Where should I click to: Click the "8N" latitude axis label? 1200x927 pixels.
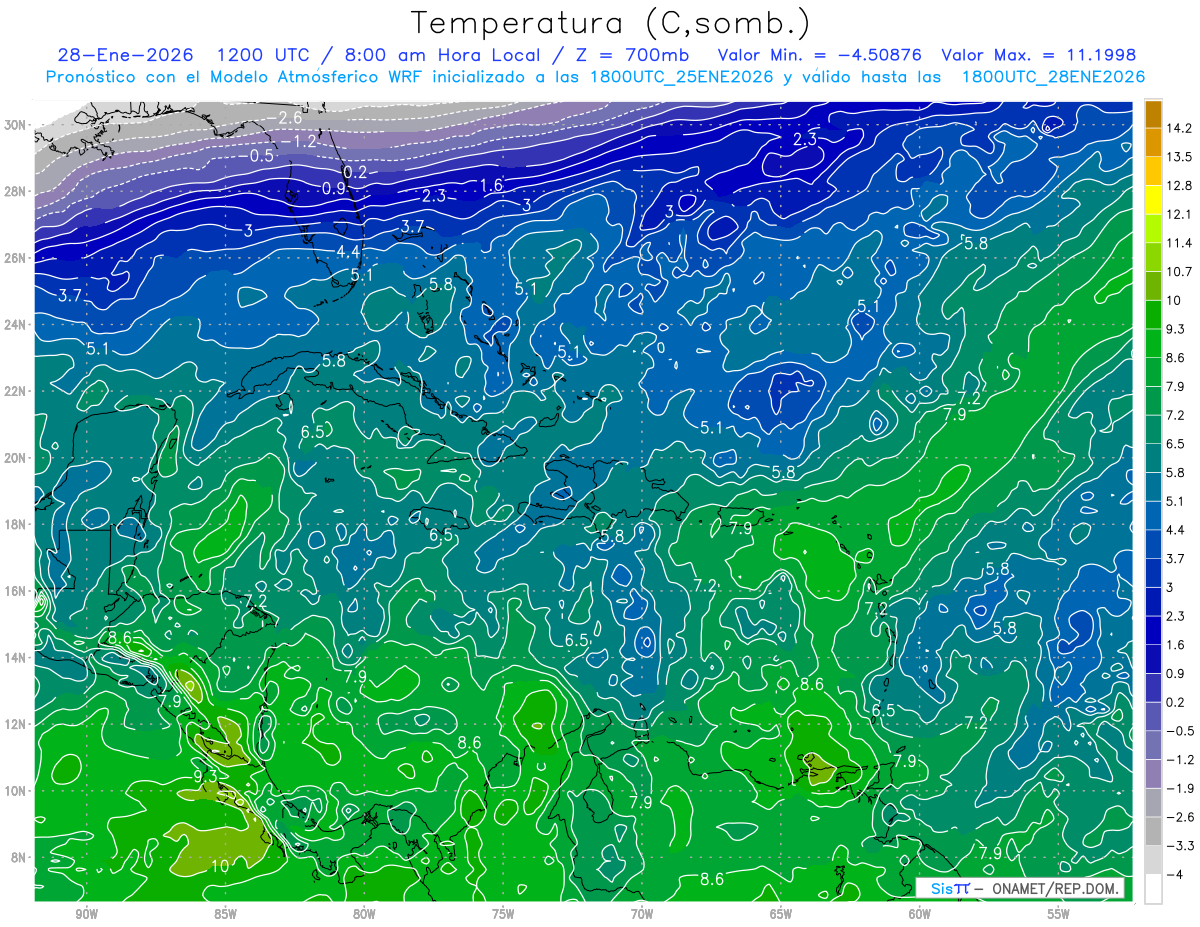coord(18,857)
